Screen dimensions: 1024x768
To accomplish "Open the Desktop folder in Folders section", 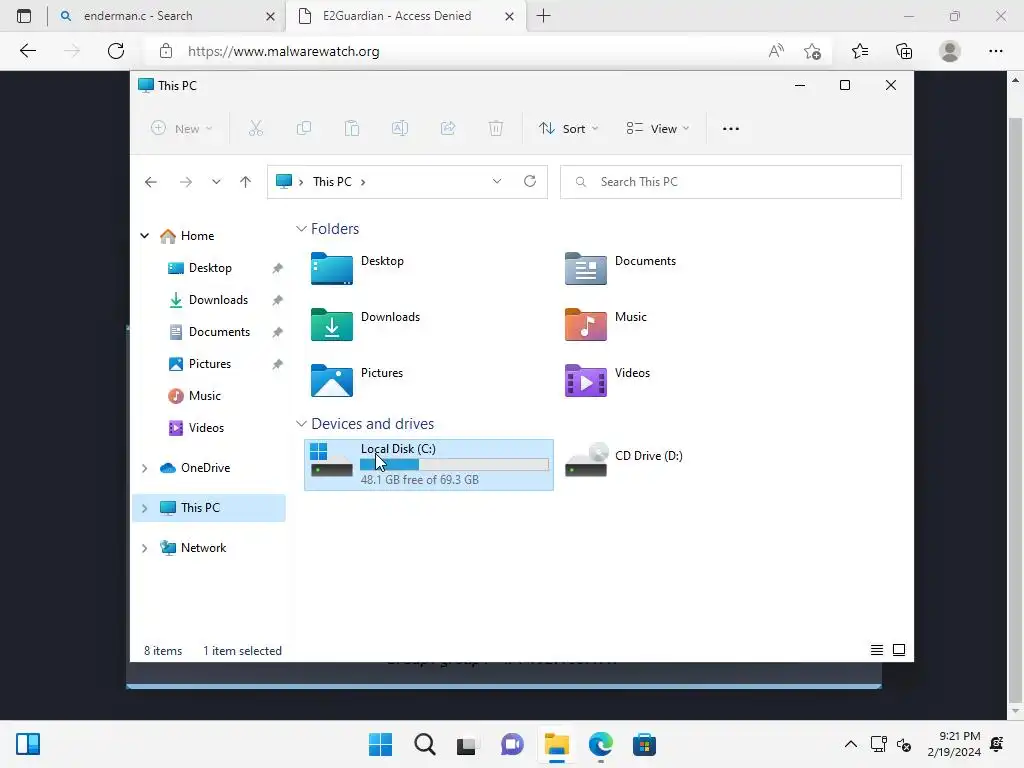I will (x=357, y=268).
